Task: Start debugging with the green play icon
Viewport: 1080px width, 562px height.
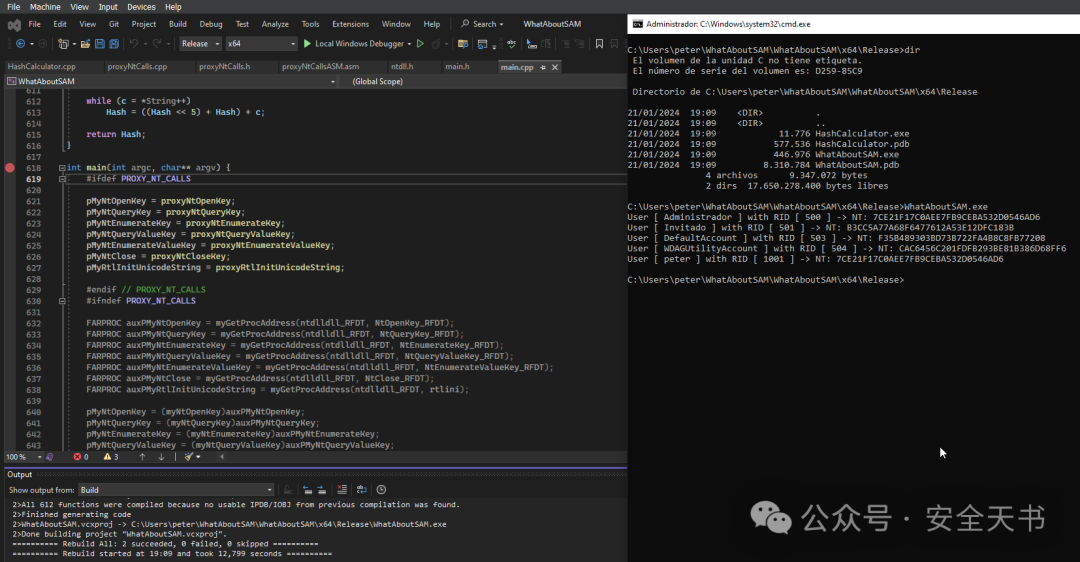Action: [x=307, y=43]
